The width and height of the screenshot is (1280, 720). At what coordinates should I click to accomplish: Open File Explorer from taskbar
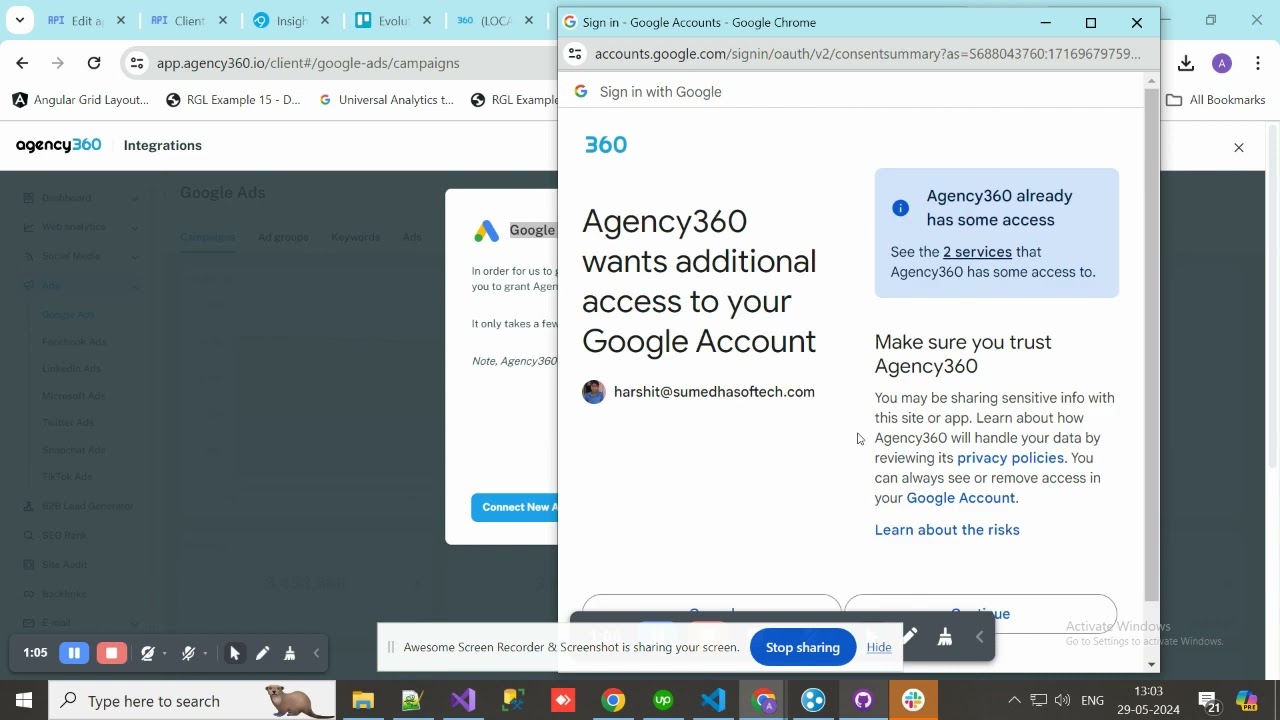363,701
